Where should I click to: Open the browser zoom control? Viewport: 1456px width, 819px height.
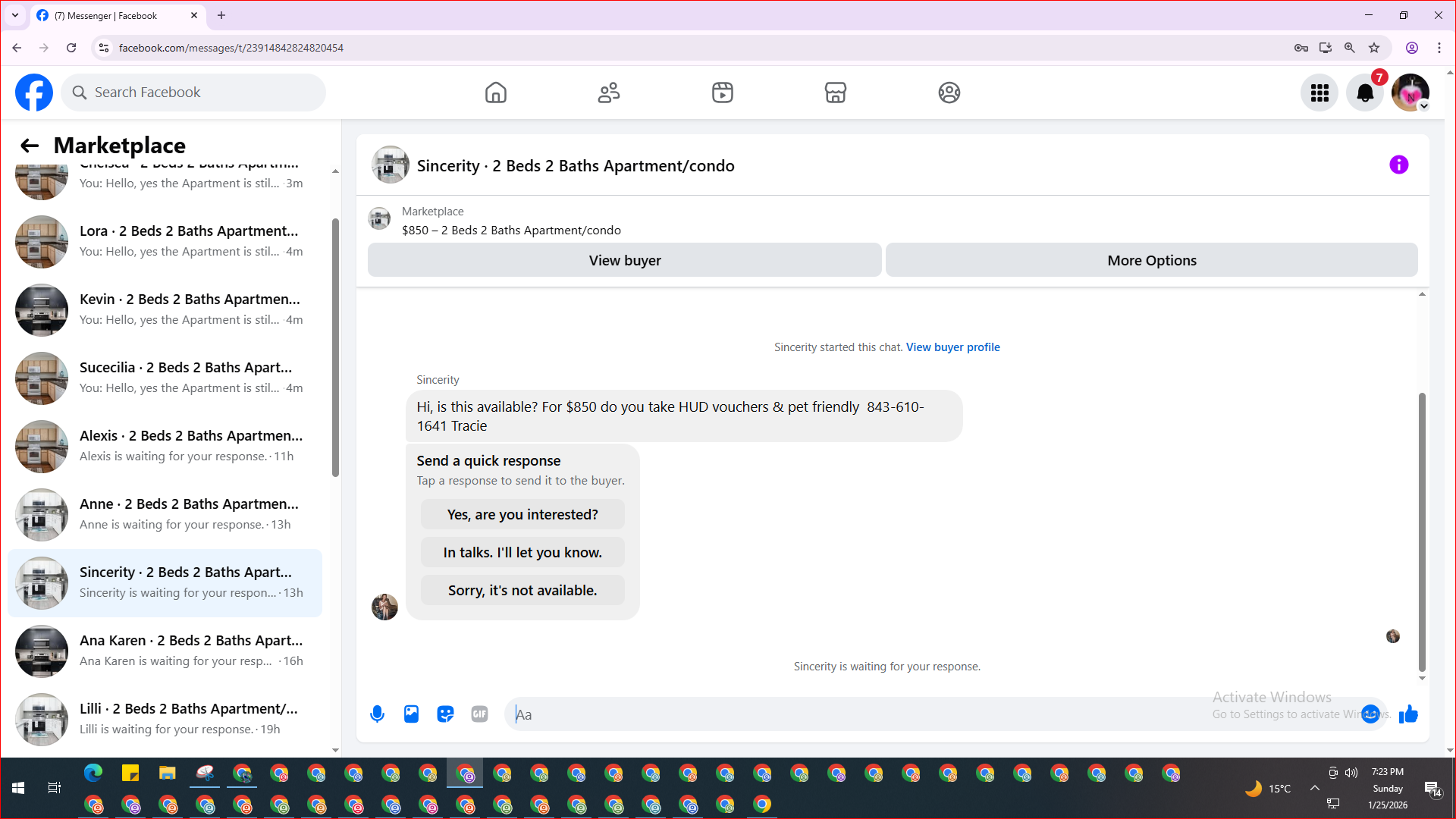(x=1350, y=48)
